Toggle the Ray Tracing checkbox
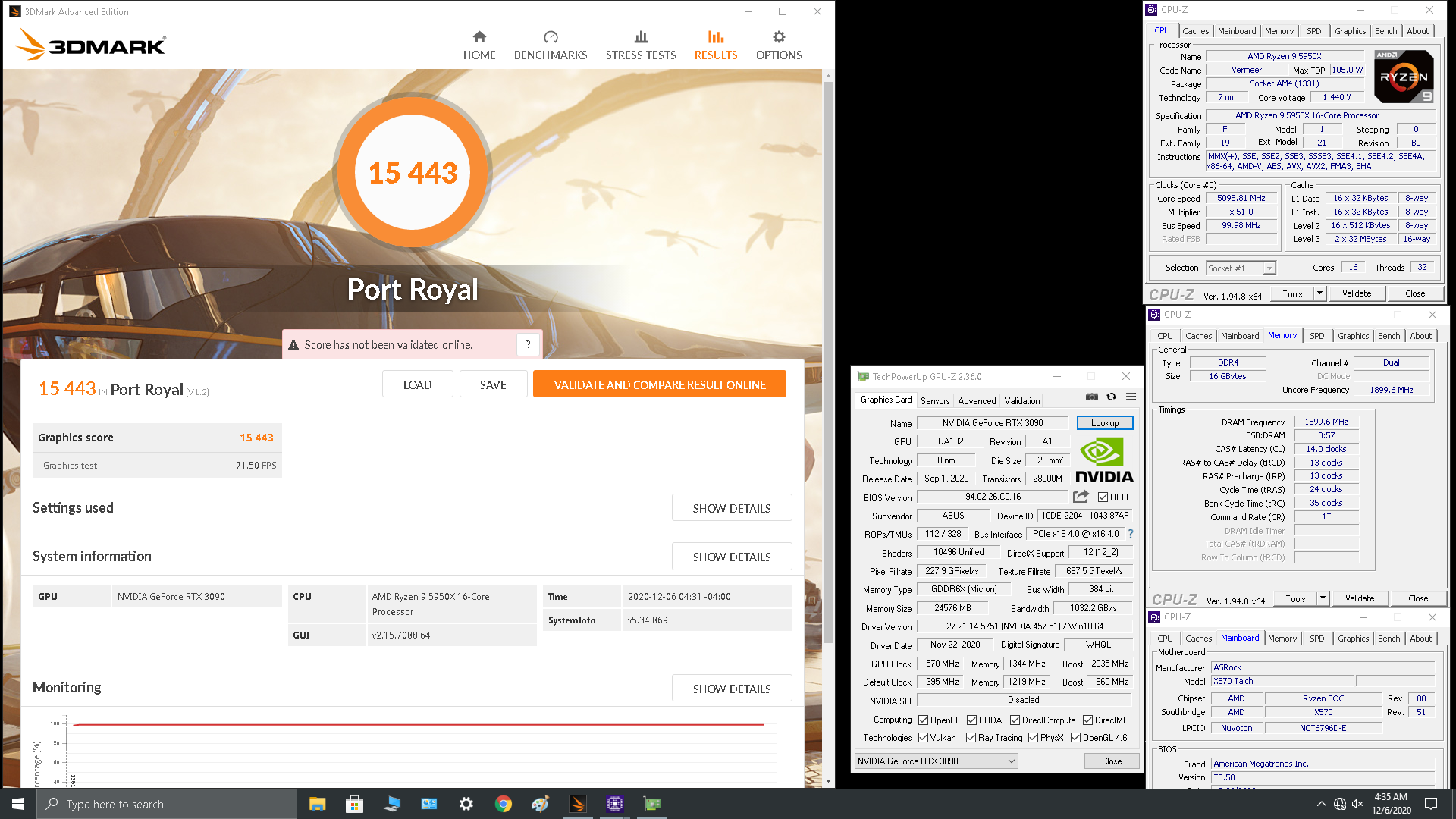1456x819 pixels. [x=971, y=738]
